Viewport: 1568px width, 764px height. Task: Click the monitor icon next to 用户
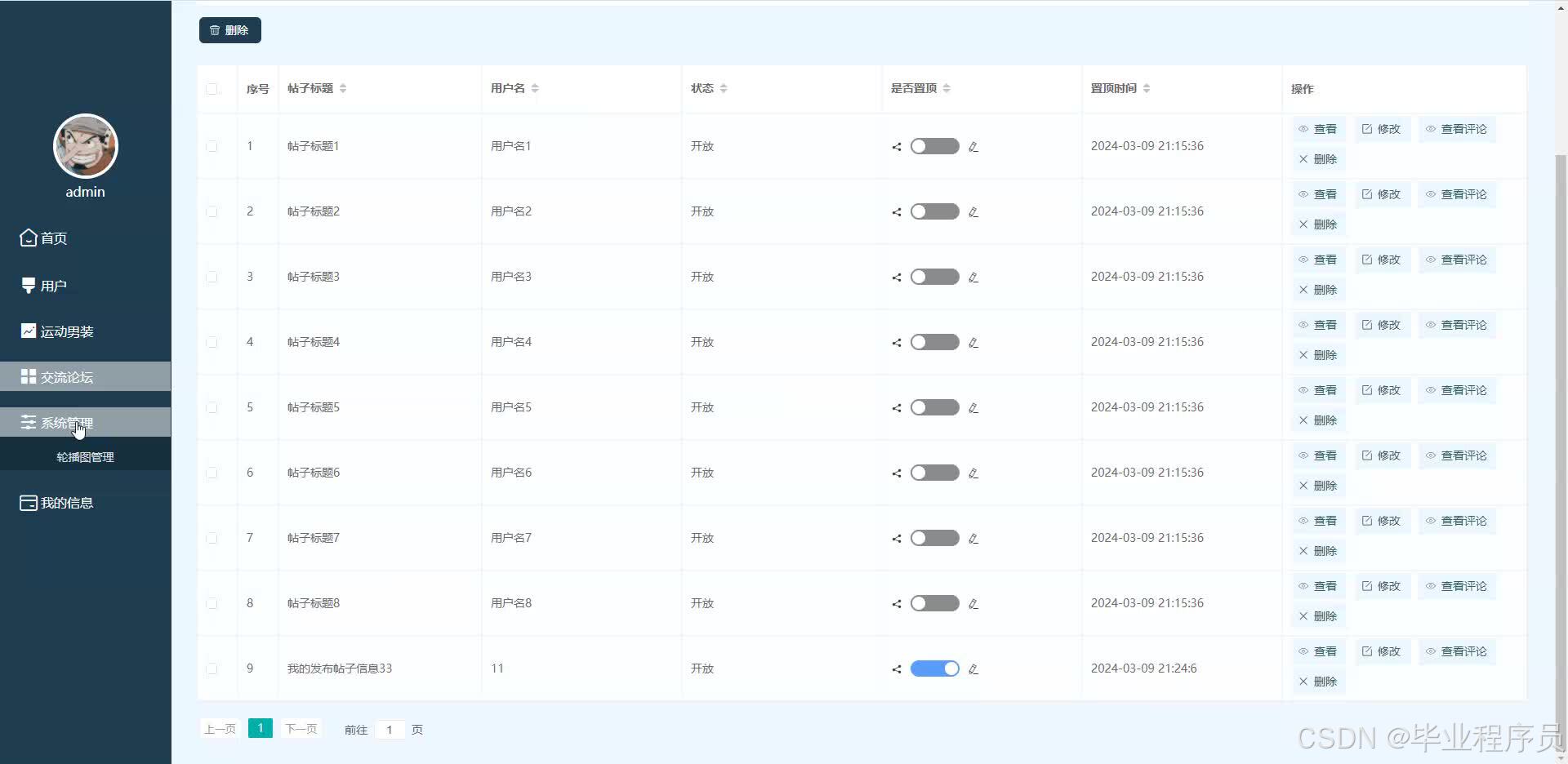click(28, 285)
